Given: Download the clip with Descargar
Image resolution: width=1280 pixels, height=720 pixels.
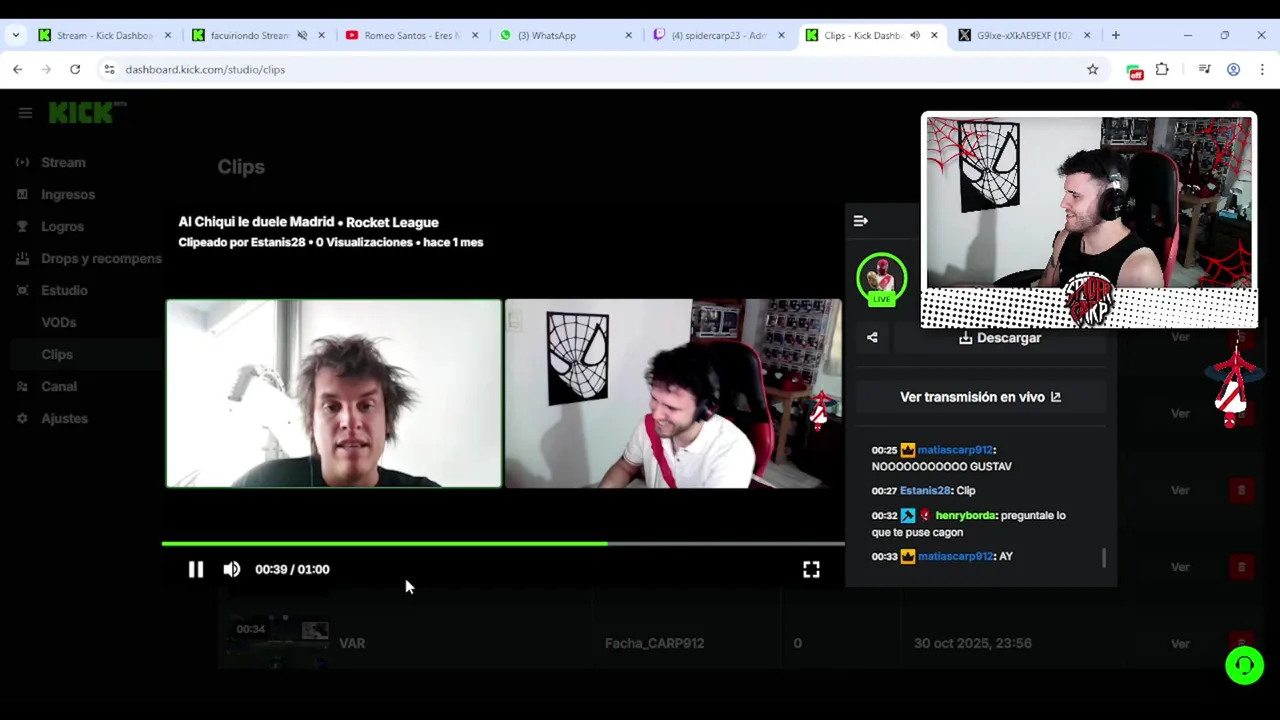Looking at the screenshot, I should click(1000, 338).
